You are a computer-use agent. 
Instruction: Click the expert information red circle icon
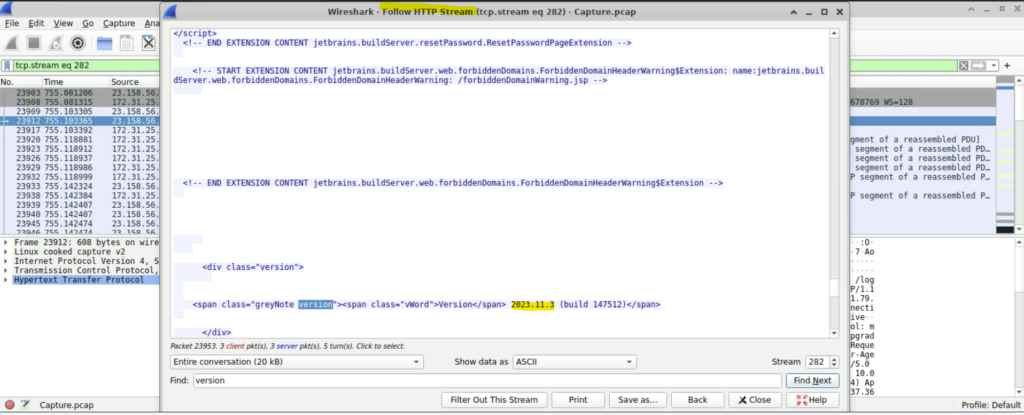pyautogui.click(x=9, y=406)
